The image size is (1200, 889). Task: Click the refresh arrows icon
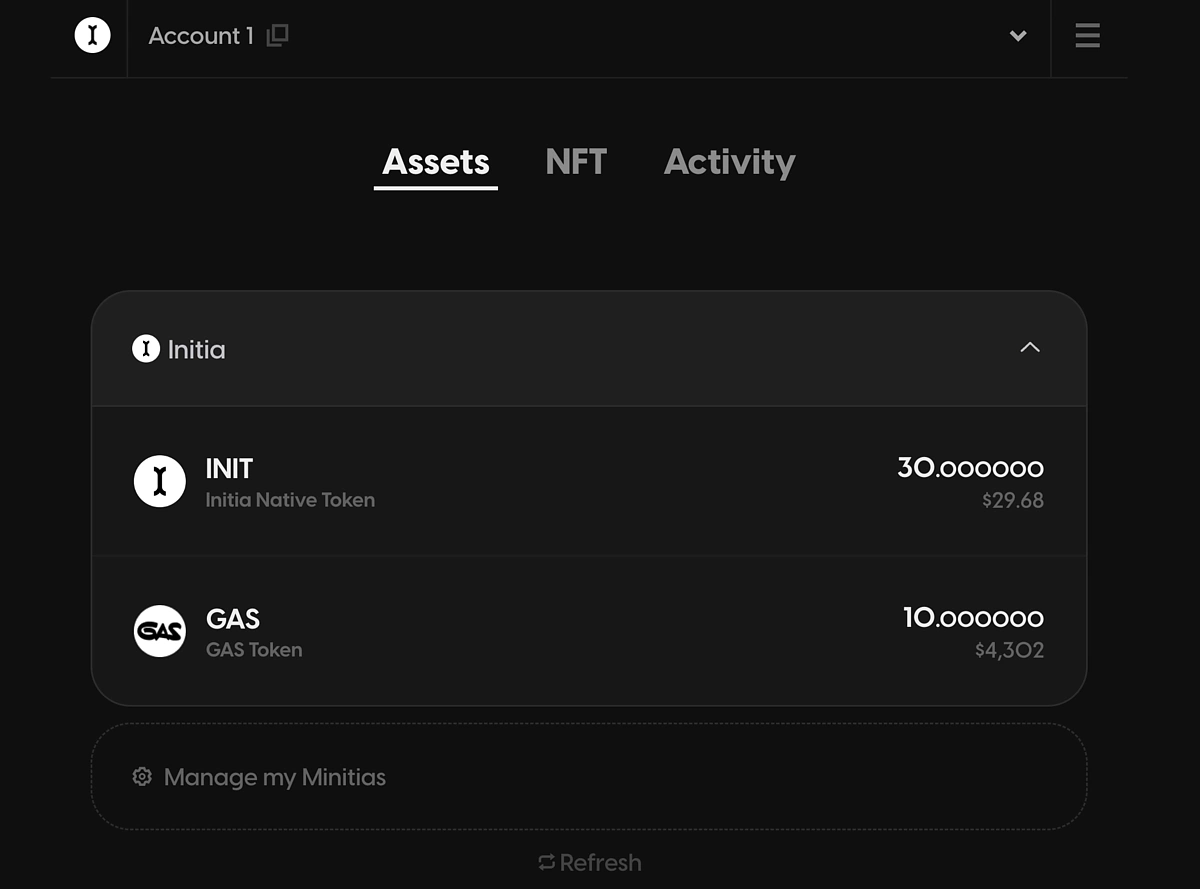[546, 862]
